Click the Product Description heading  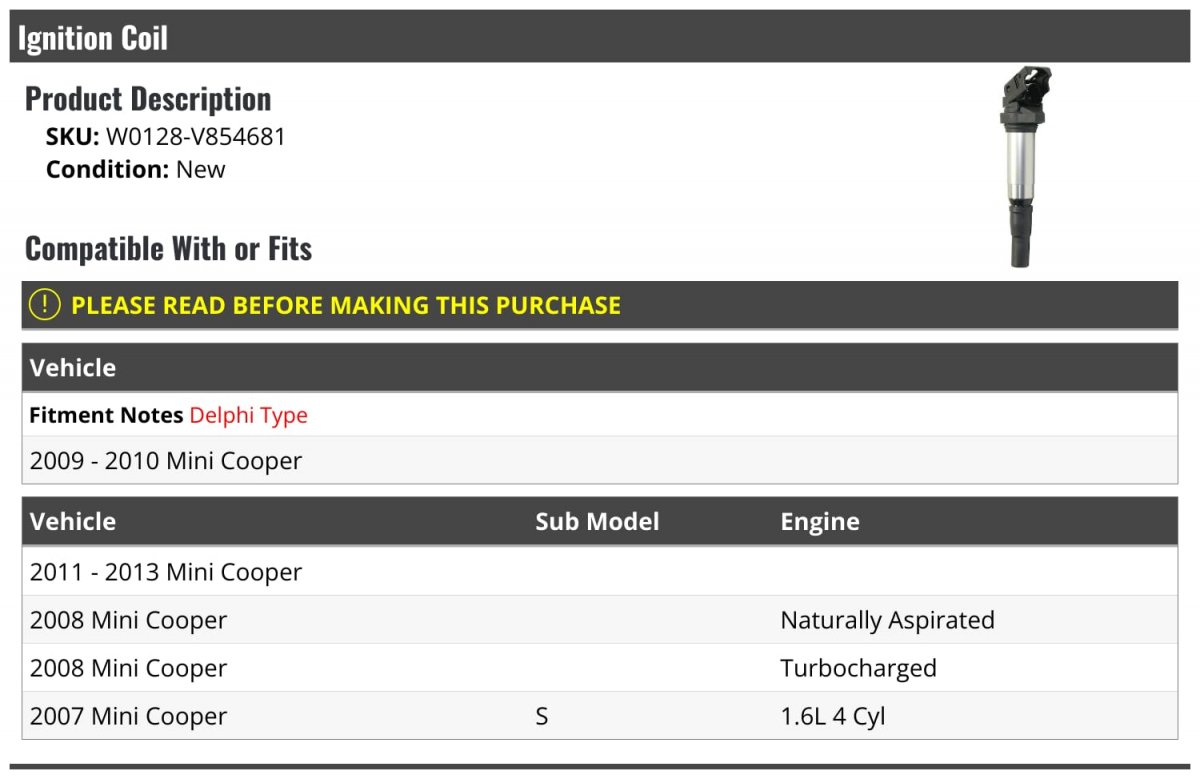click(148, 99)
